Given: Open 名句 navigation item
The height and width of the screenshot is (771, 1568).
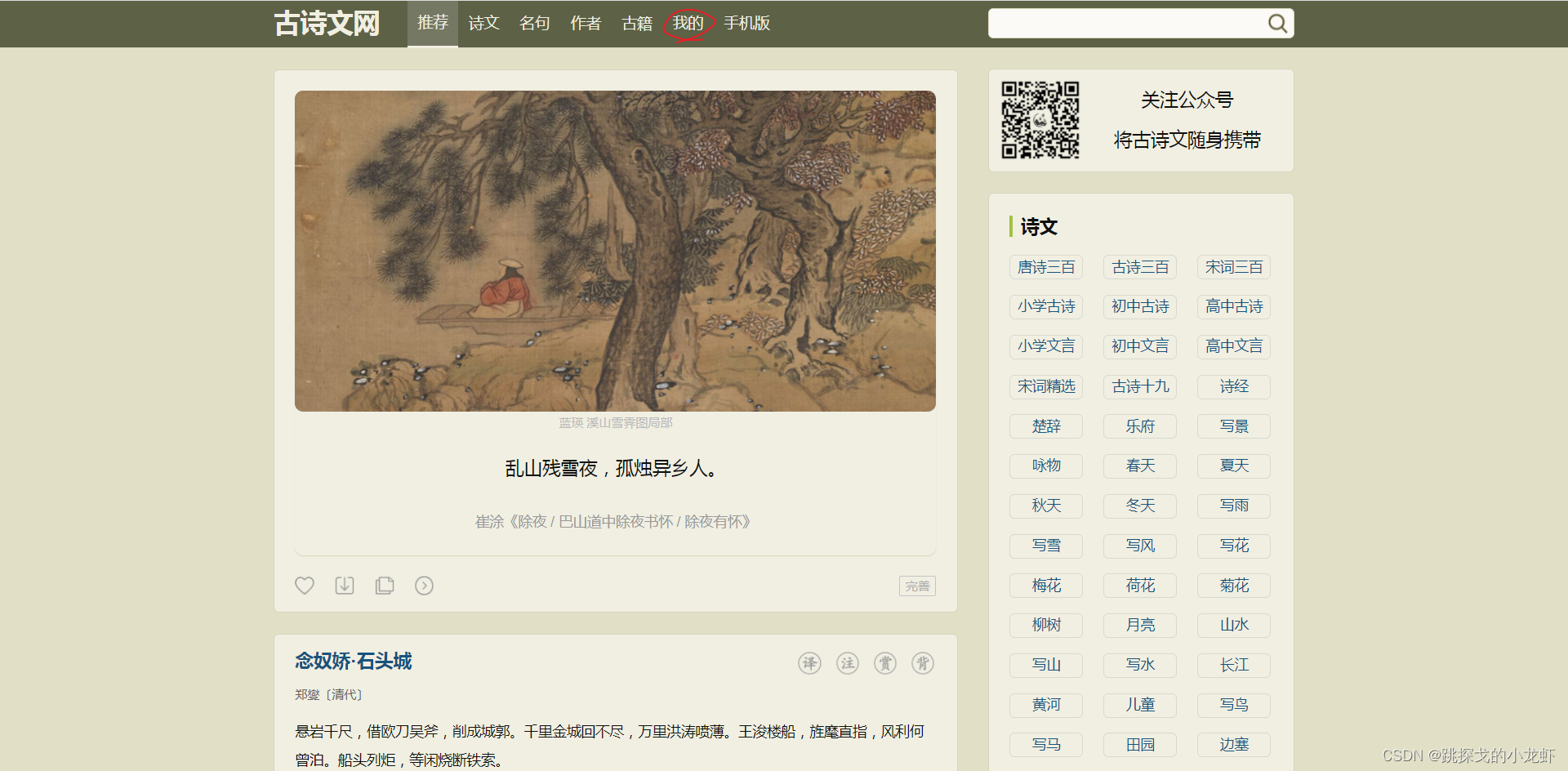Looking at the screenshot, I should point(535,23).
